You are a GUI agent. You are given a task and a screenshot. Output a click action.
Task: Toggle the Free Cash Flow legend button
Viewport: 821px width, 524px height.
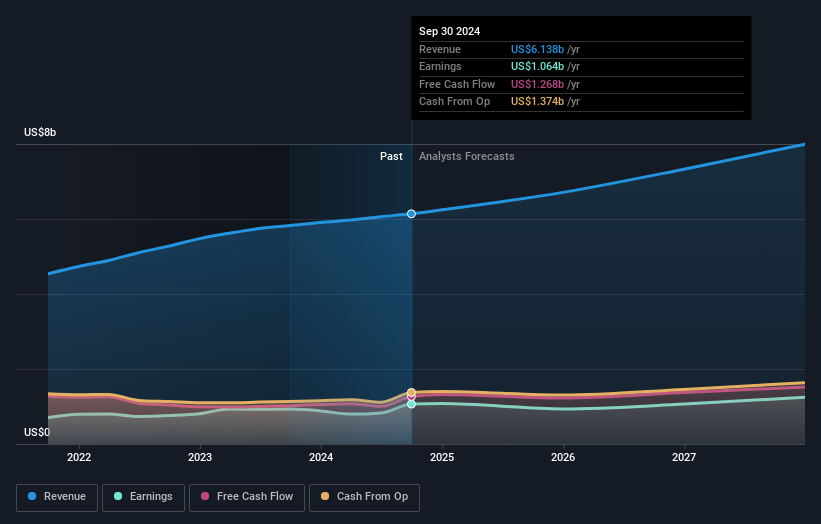[247, 497]
